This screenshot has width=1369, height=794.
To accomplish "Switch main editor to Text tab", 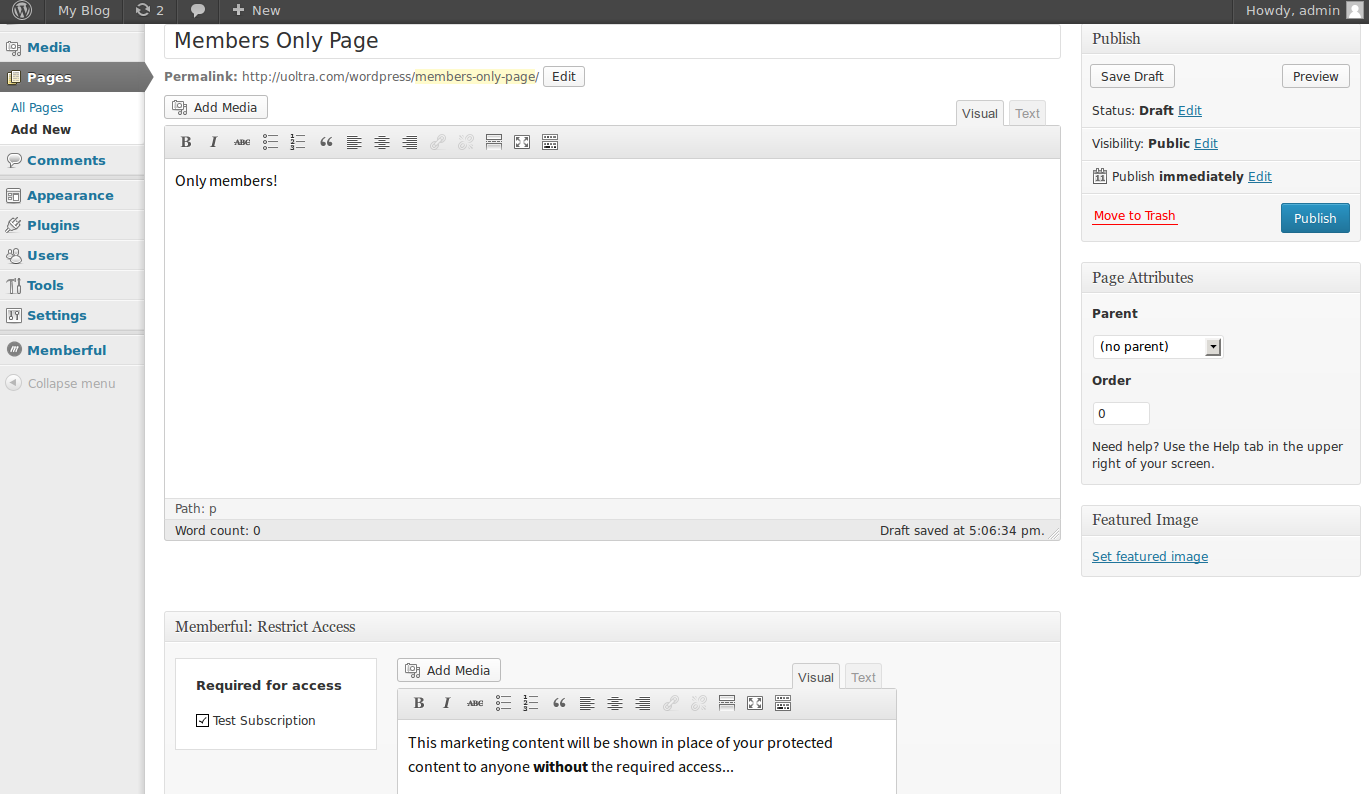I will tap(1027, 113).
